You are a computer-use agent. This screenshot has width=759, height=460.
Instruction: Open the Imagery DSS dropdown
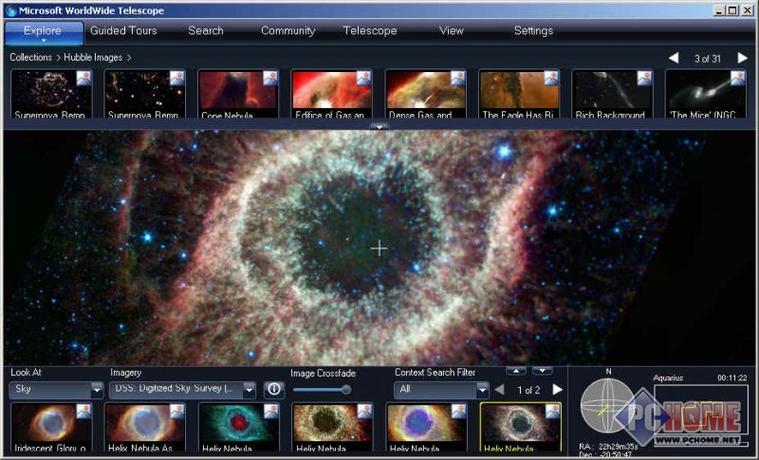click(x=182, y=389)
